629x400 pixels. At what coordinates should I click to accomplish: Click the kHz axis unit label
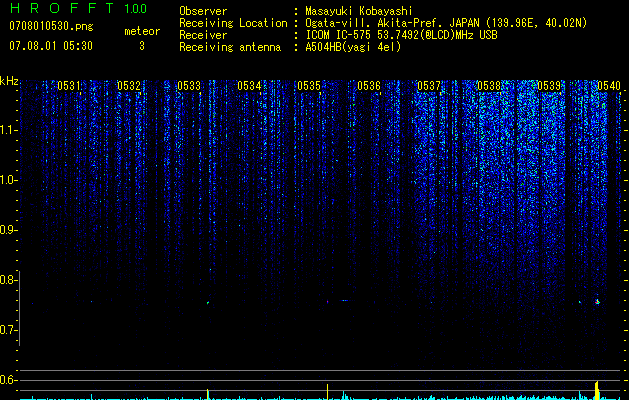click(x=9, y=81)
